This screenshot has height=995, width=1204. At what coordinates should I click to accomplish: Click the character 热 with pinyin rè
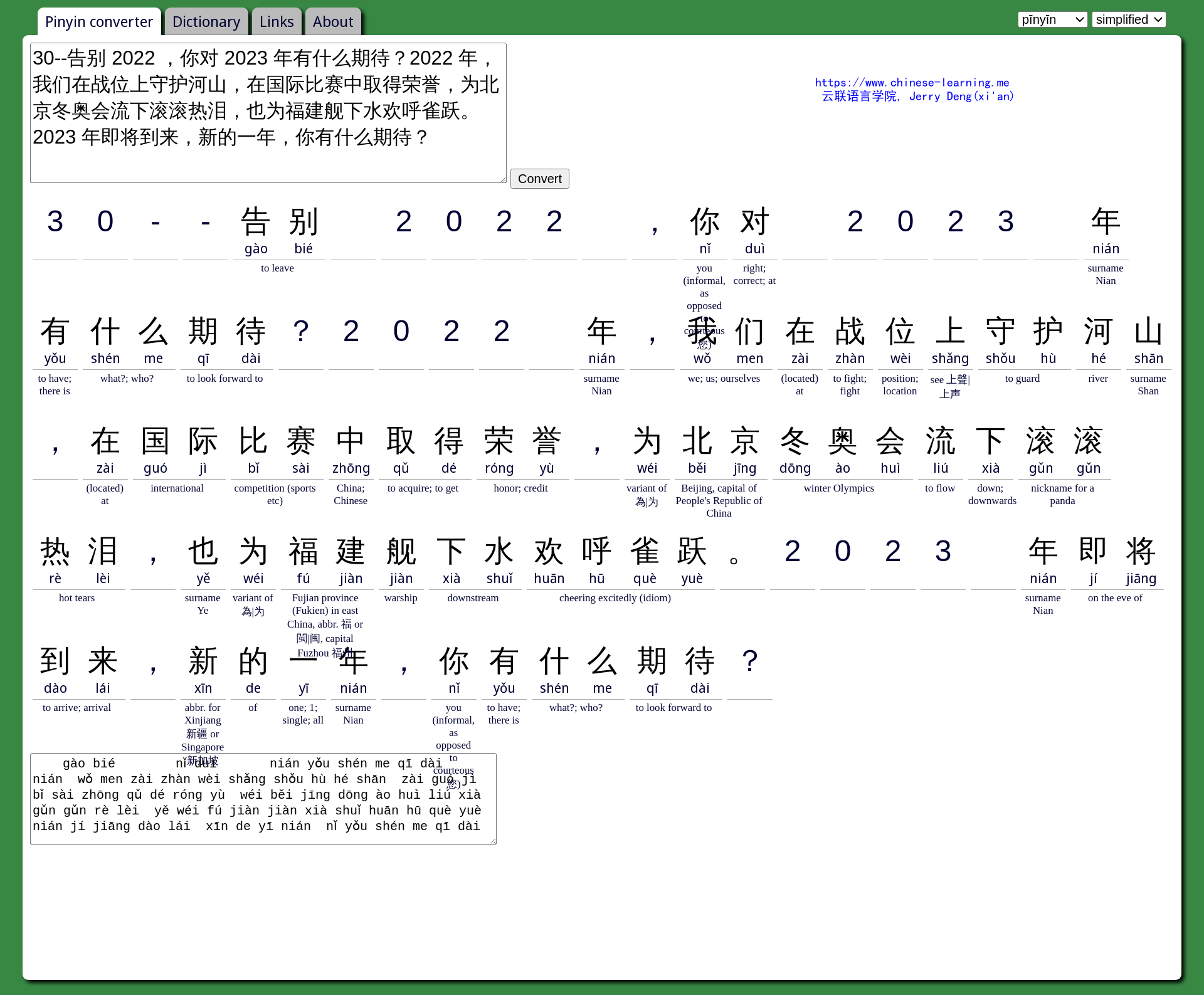pyautogui.click(x=55, y=551)
